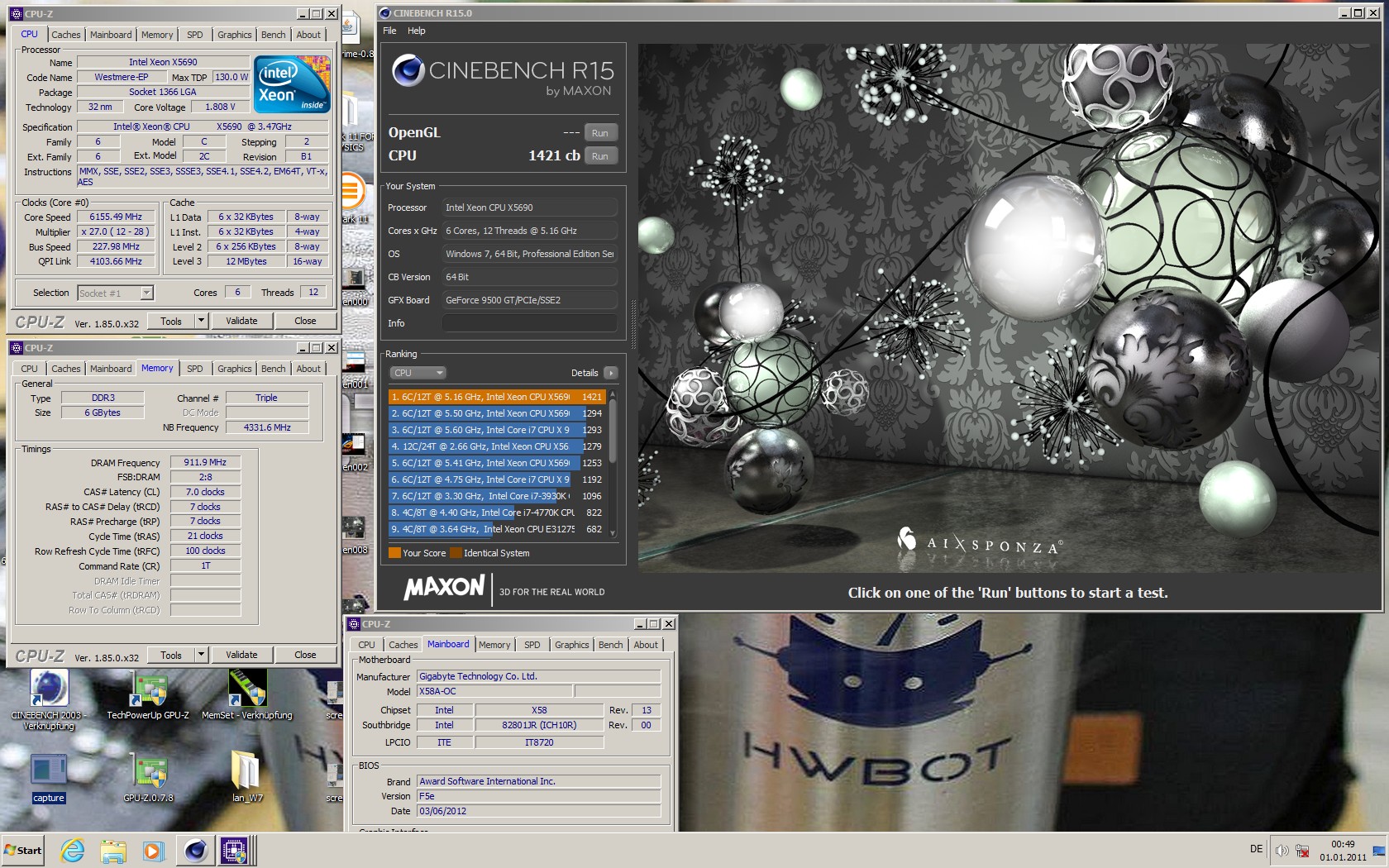
Task: Click the MAXON logo in Cinebench
Action: [x=444, y=587]
